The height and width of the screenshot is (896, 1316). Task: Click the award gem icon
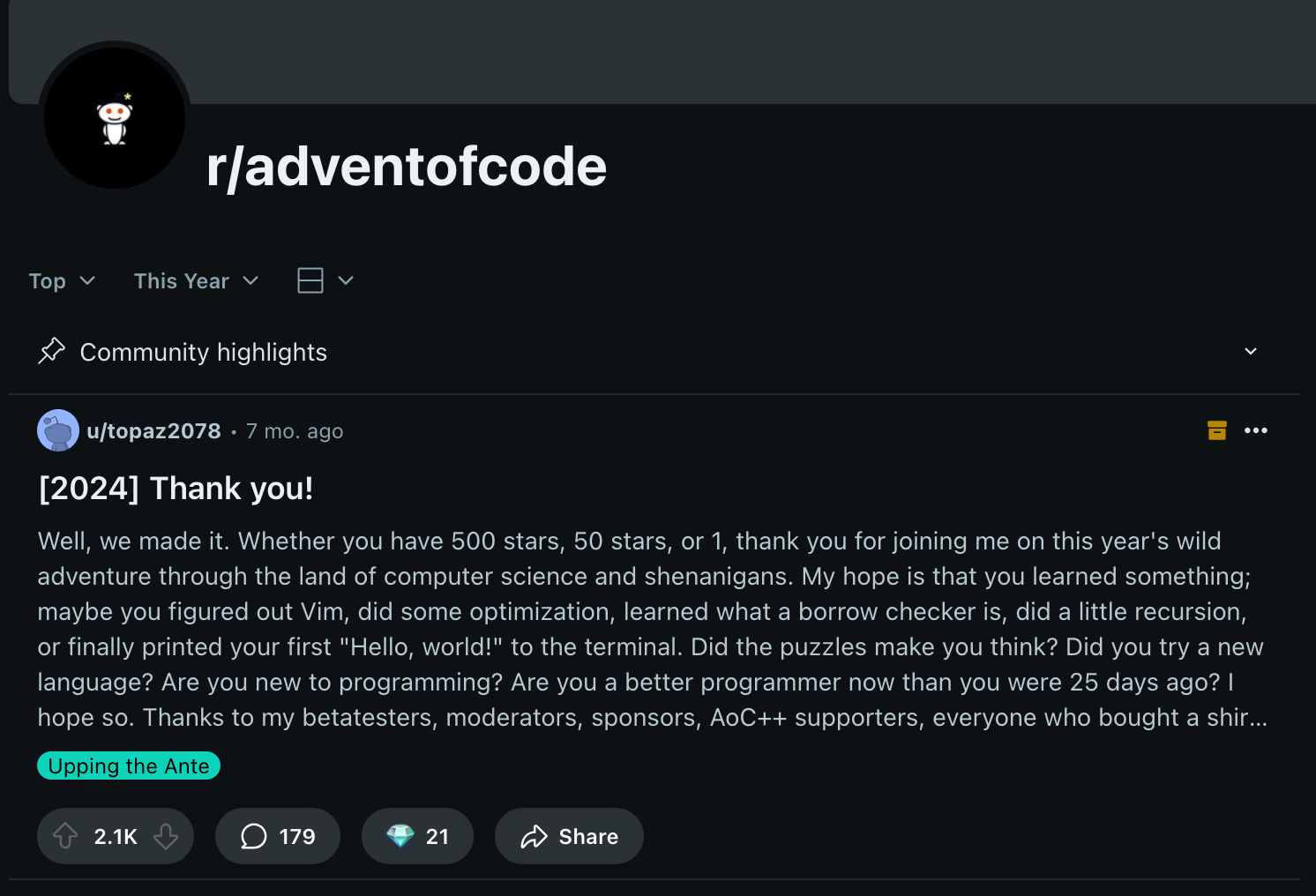400,836
